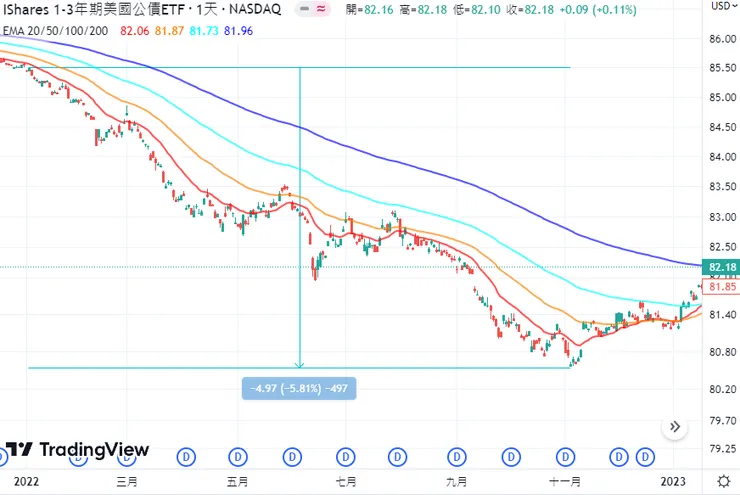Click the red price label 81.85
740x495 pixels.
pos(721,287)
